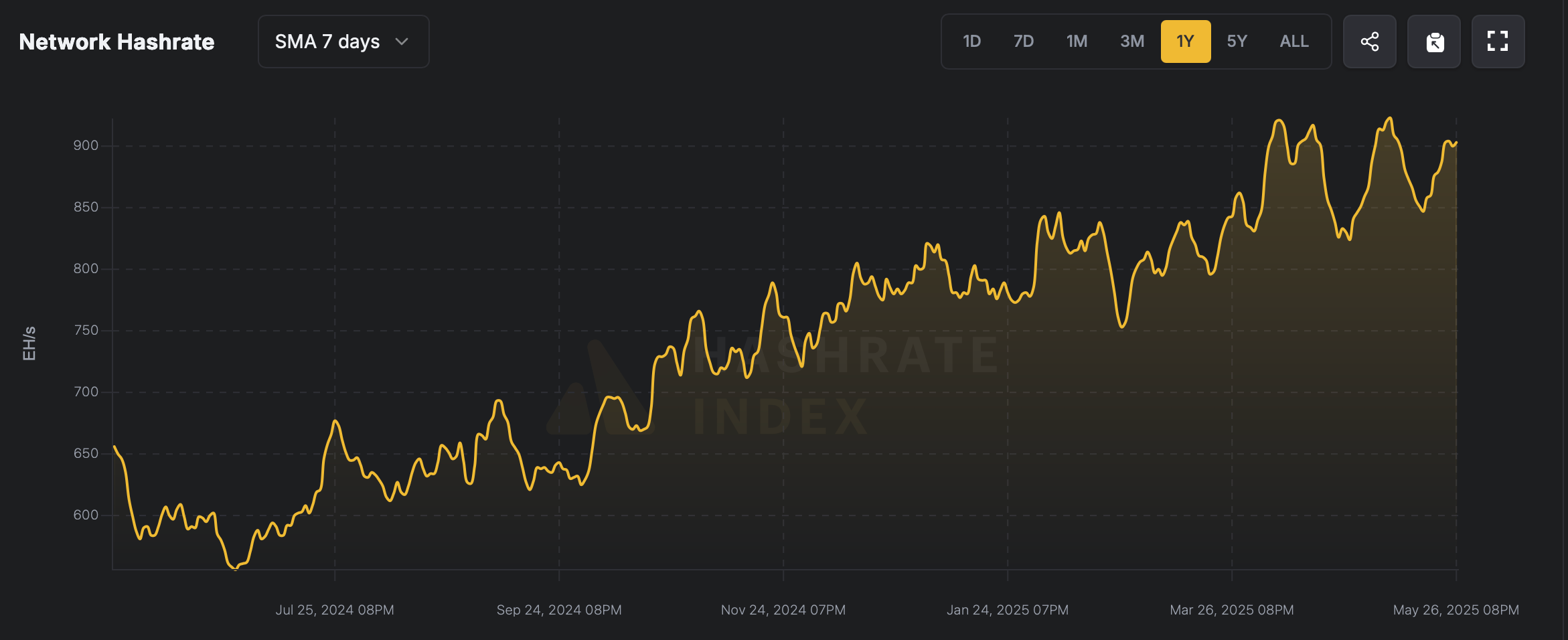This screenshot has width=1568, height=640.
Task: Click the Jan 24, 2025 07PM date label
Action: point(1008,610)
